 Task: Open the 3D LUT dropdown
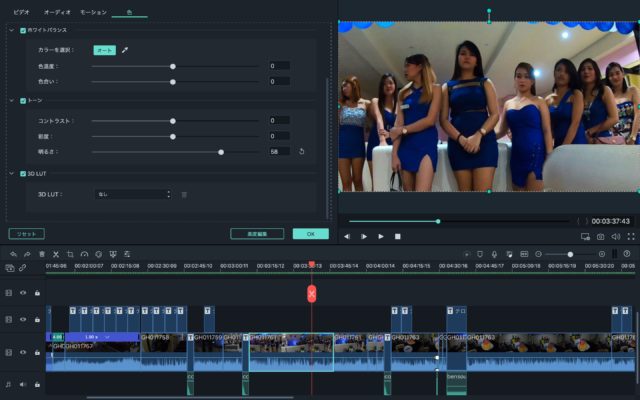point(133,194)
